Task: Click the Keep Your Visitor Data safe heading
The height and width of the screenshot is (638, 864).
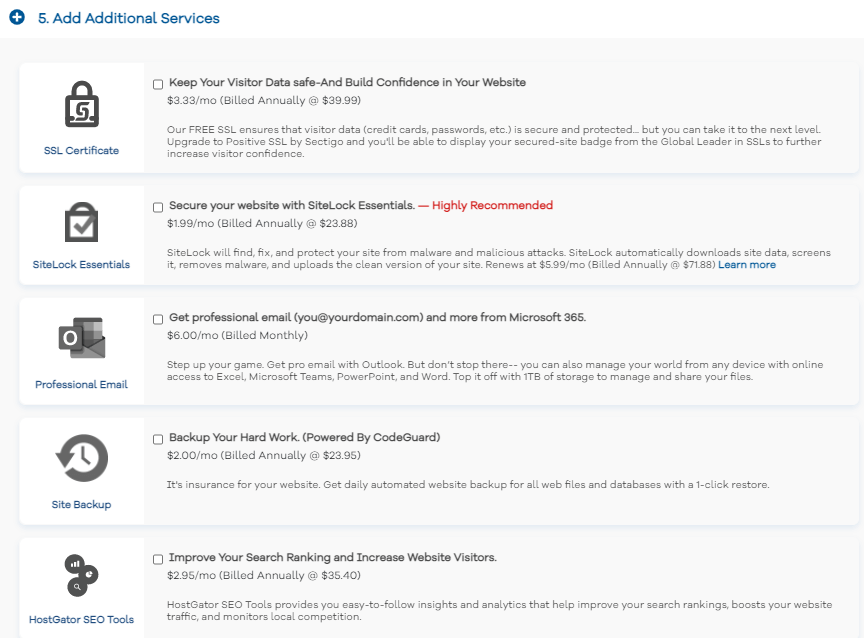Action: [347, 83]
